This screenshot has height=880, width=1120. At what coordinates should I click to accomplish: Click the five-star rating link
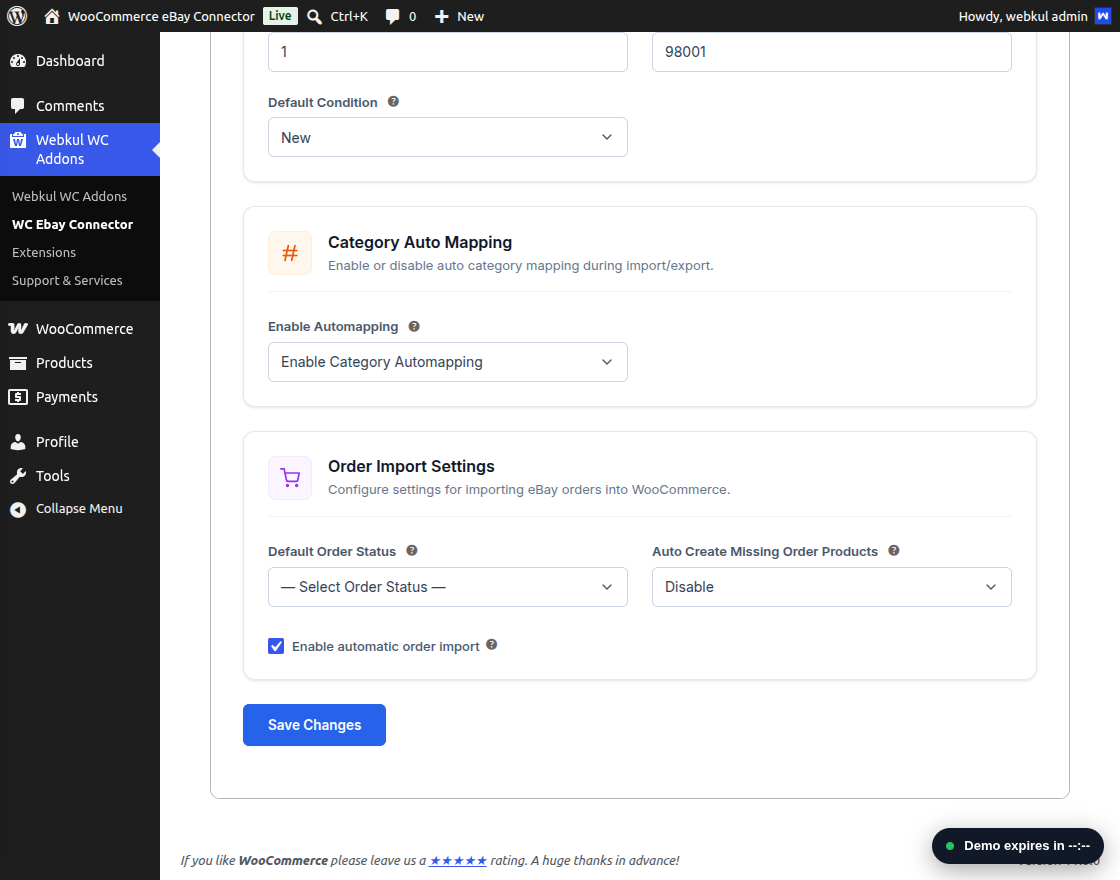pyautogui.click(x=458, y=861)
